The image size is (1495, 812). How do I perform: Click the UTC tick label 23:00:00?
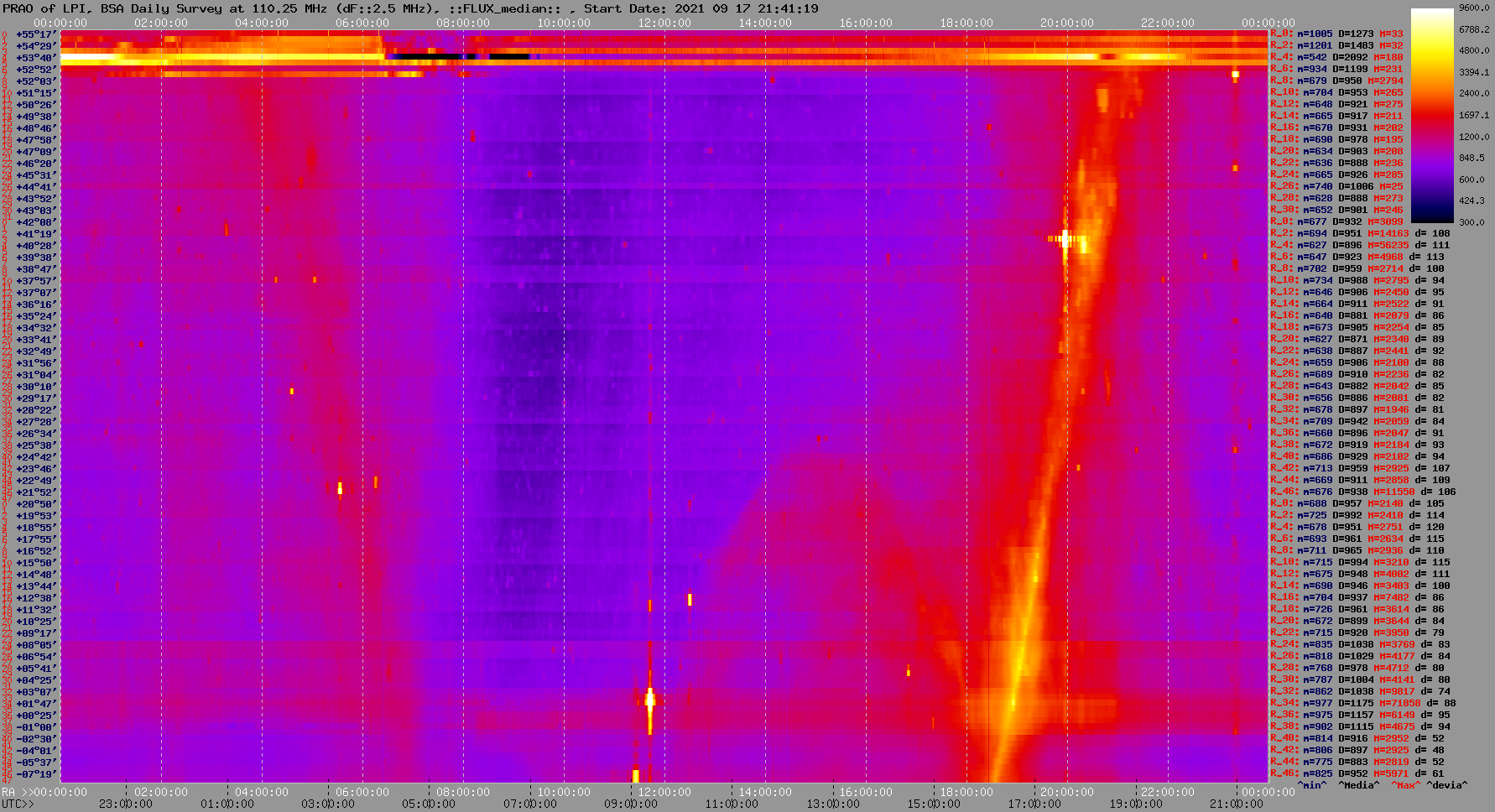126,804
